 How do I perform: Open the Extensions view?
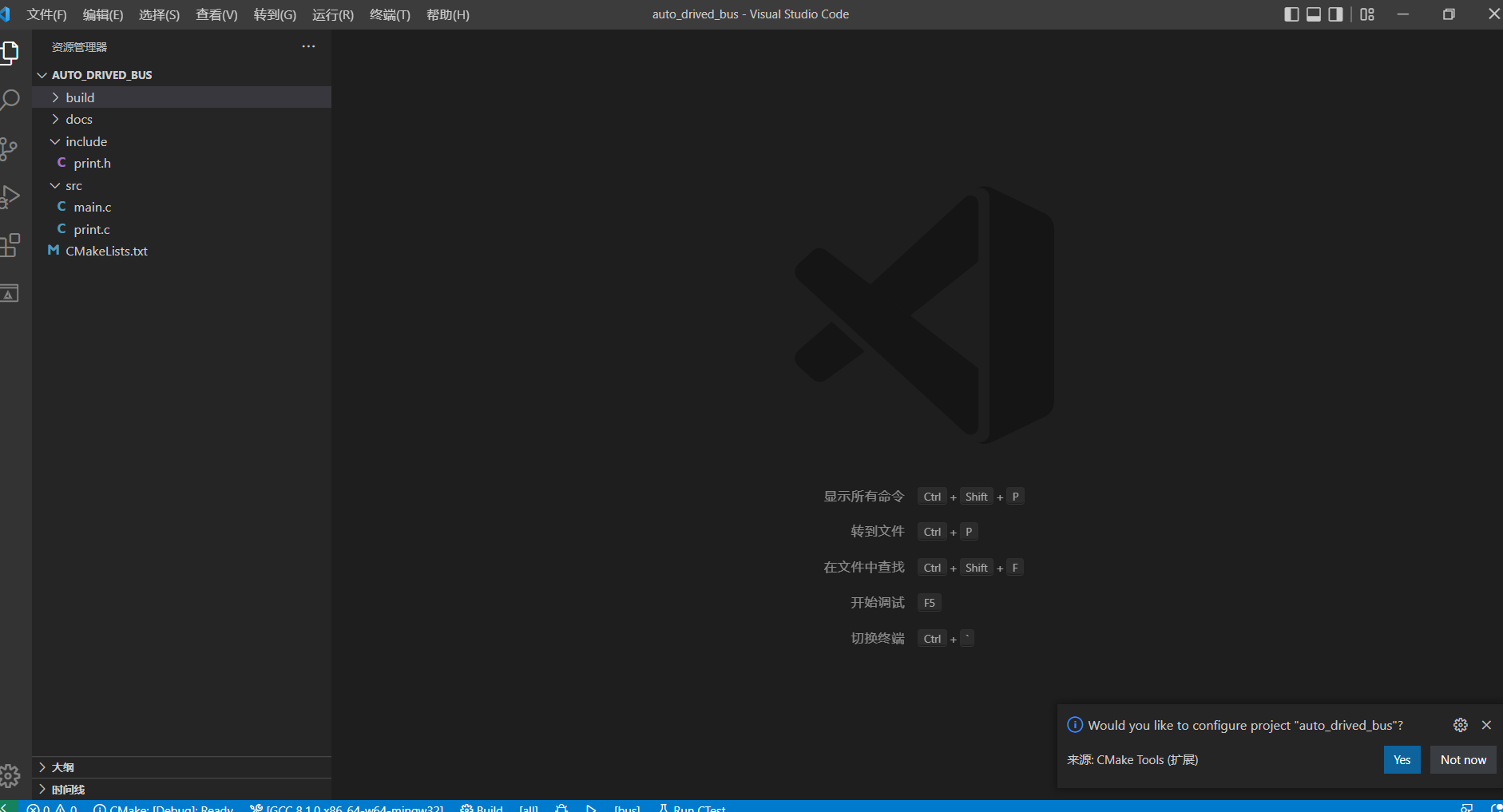tap(10, 245)
